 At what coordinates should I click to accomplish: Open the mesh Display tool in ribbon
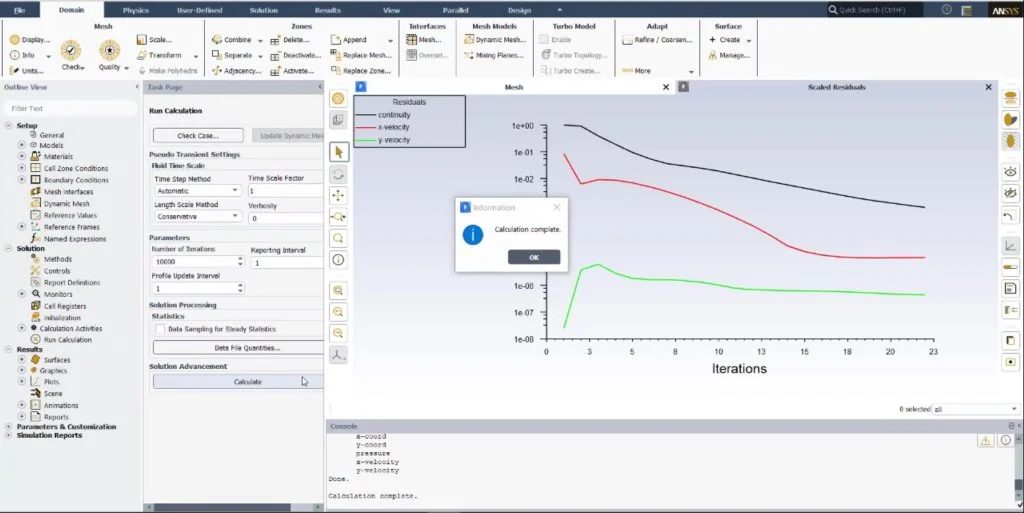(29, 40)
